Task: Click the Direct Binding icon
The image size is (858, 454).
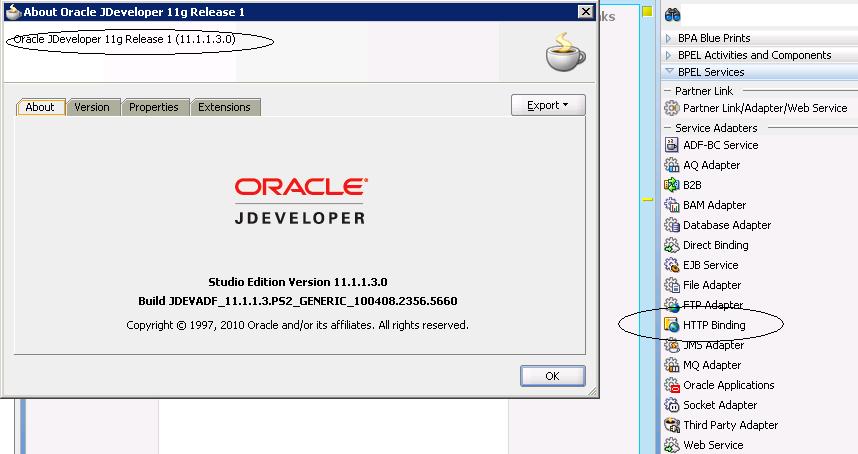Action: click(671, 245)
